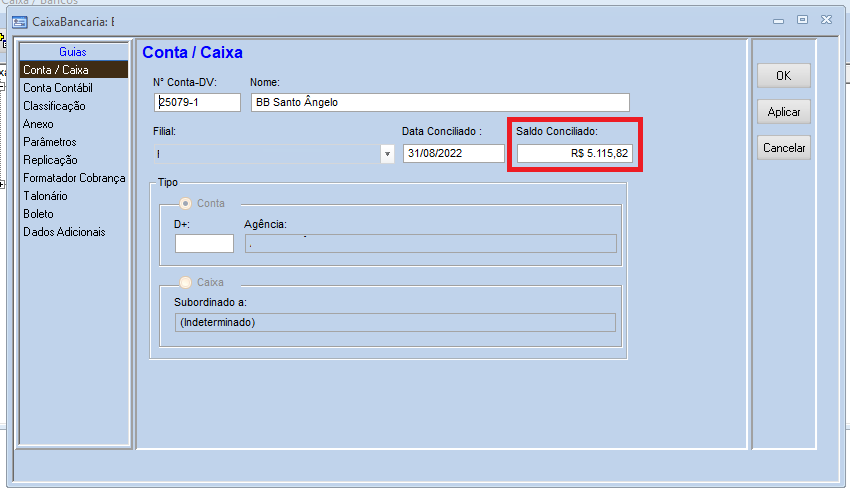The width and height of the screenshot is (850, 493).
Task: Click the Tipo group label
Action: coord(168,182)
